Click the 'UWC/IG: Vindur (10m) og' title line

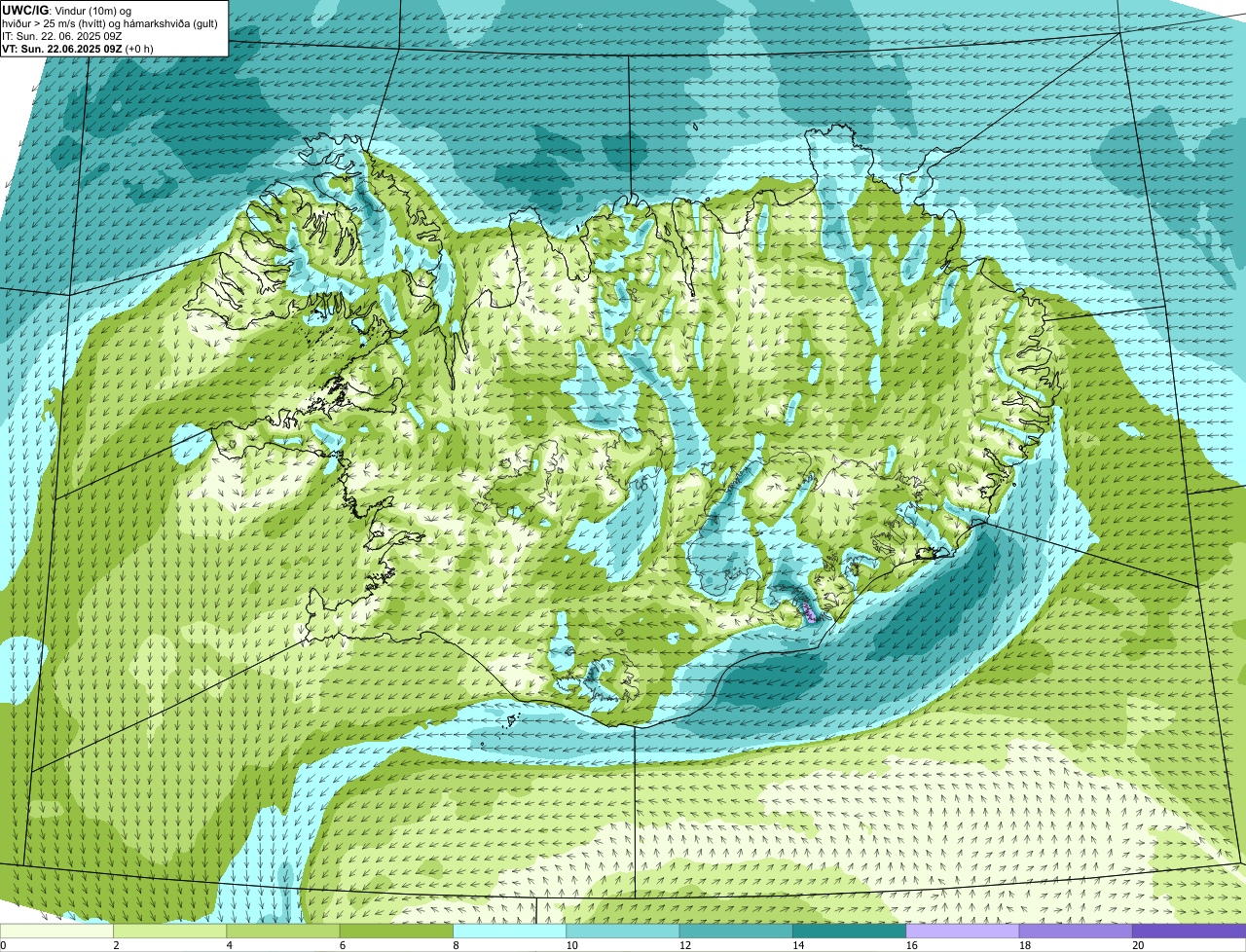(x=67, y=11)
